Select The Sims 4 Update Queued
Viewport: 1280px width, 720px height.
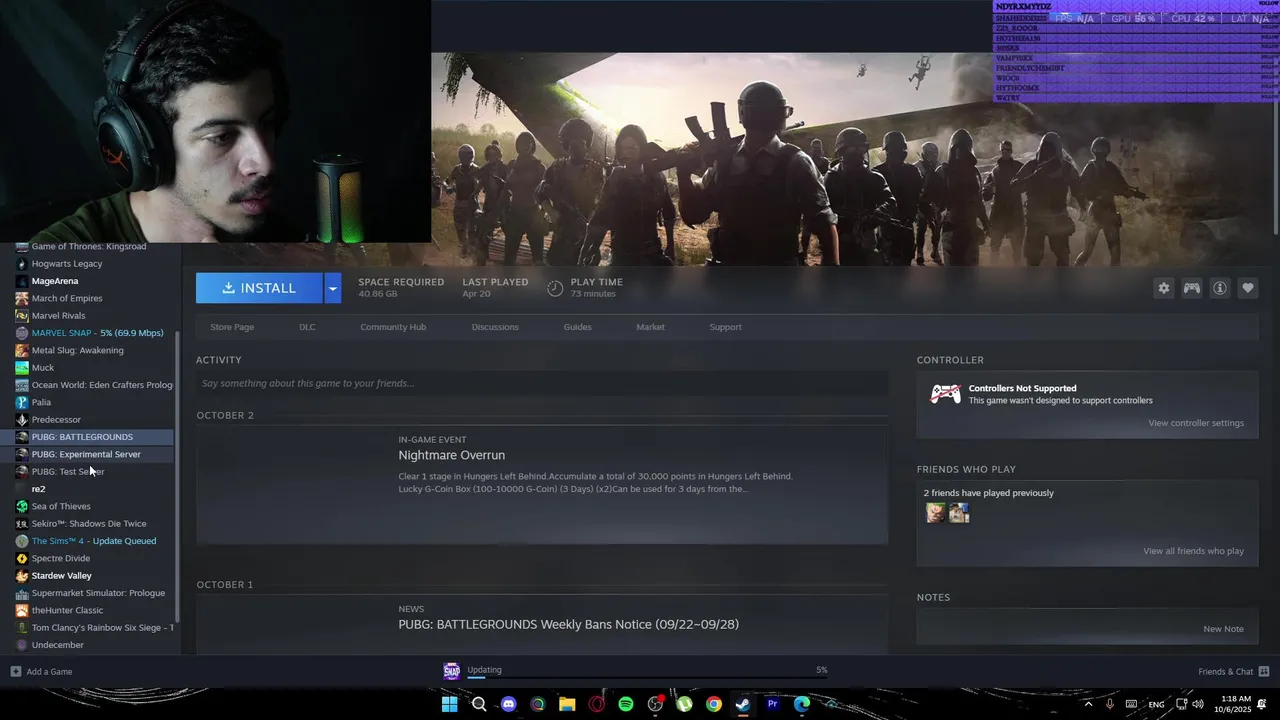click(x=93, y=541)
